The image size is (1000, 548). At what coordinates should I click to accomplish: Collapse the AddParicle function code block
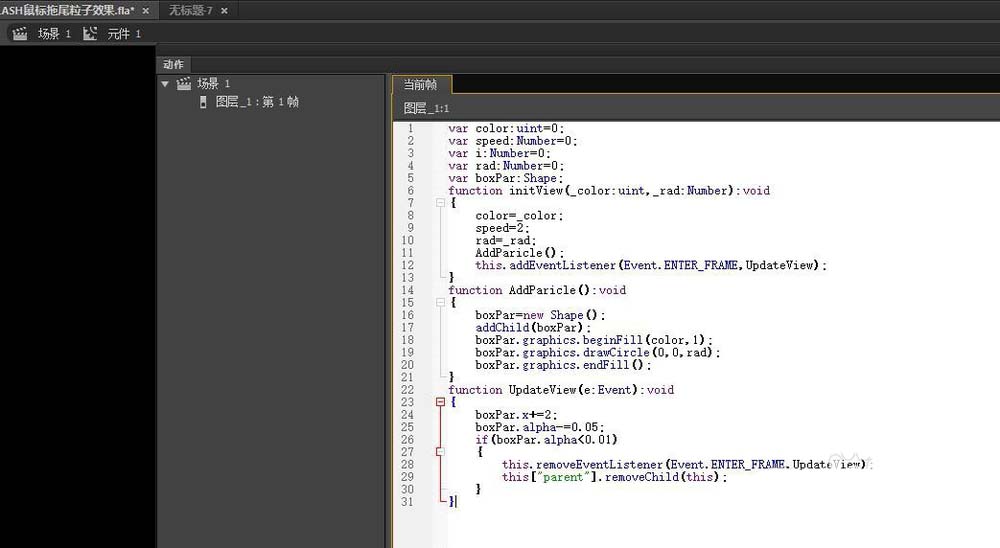(440, 302)
